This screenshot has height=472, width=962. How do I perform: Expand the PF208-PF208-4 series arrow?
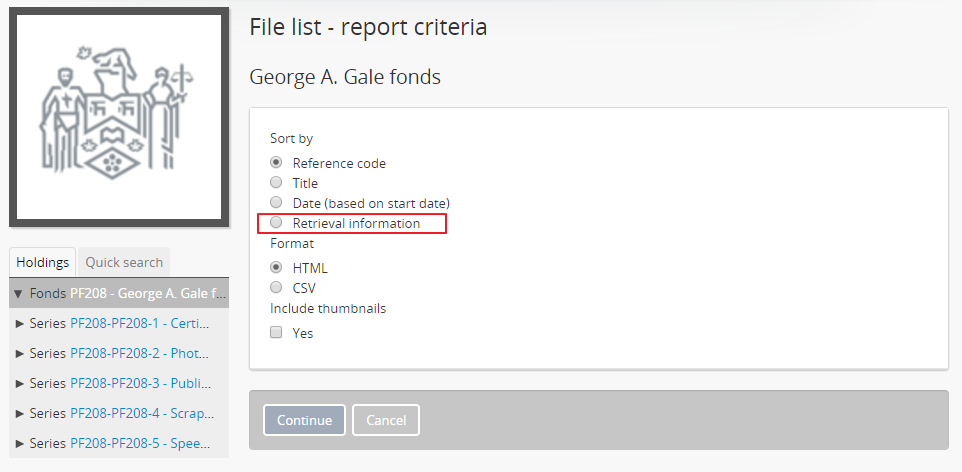coord(22,413)
